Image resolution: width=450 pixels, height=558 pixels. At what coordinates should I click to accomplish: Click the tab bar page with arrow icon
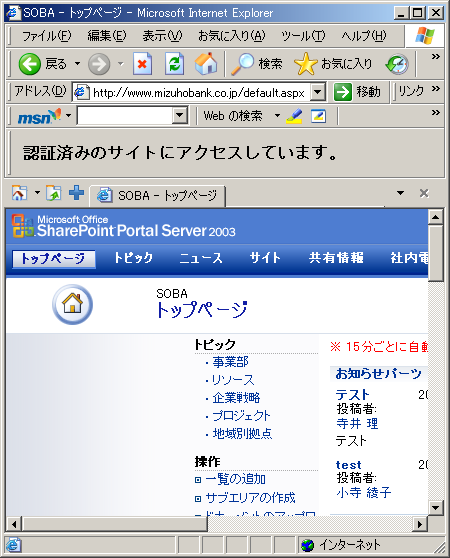click(x=54, y=193)
